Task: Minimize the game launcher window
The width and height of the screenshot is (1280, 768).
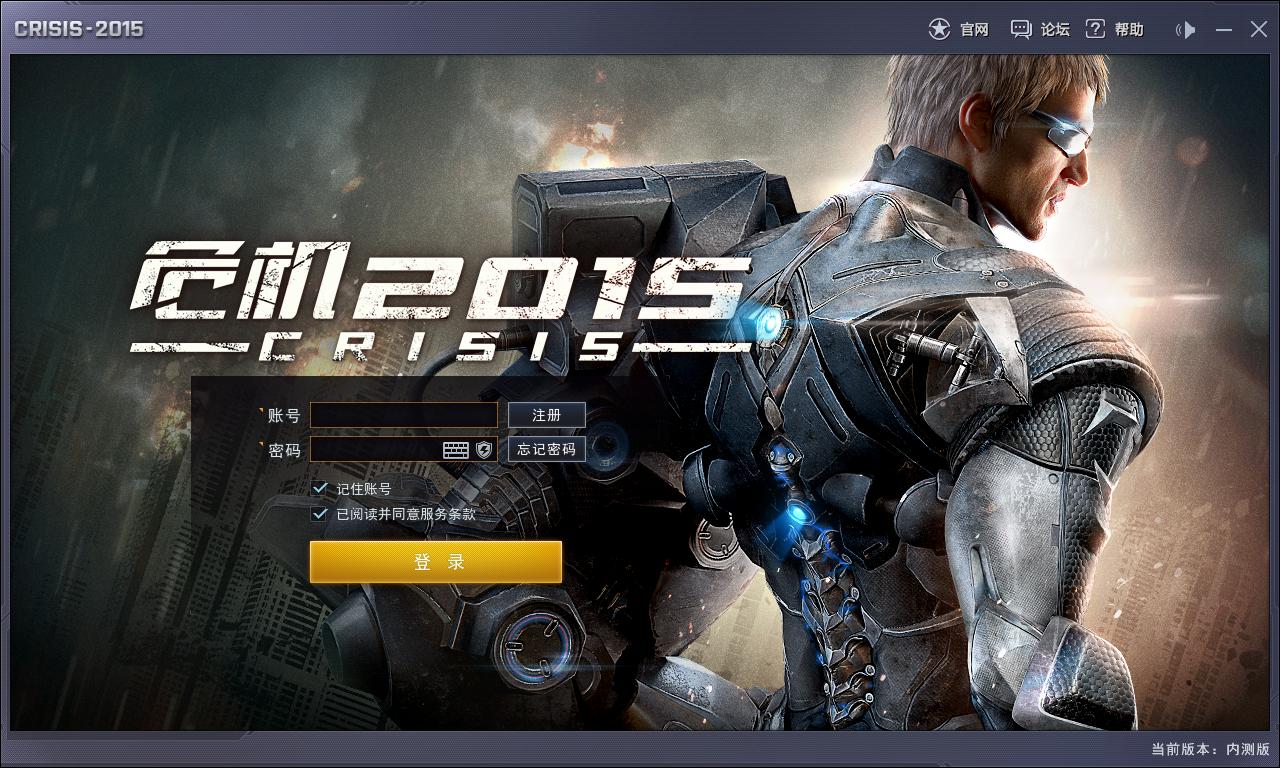Action: click(1224, 30)
